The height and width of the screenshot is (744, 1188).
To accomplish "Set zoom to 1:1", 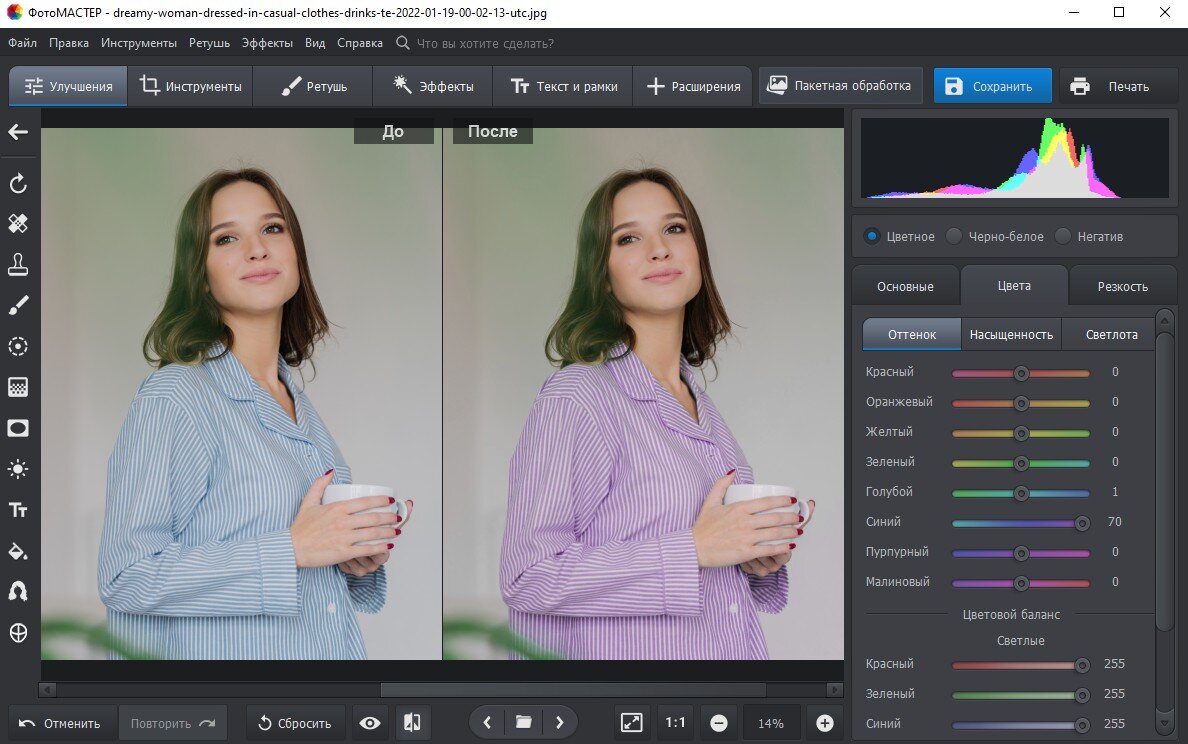I will pos(675,723).
